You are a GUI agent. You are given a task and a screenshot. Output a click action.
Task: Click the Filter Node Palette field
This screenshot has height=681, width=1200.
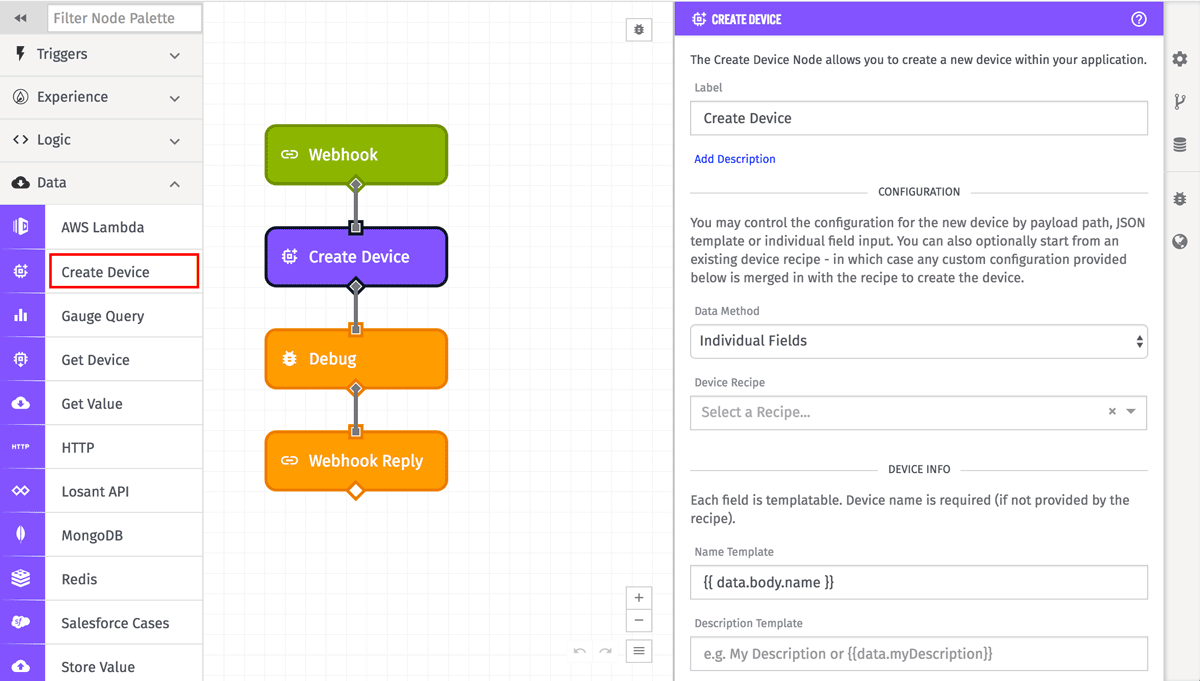[x=124, y=18]
